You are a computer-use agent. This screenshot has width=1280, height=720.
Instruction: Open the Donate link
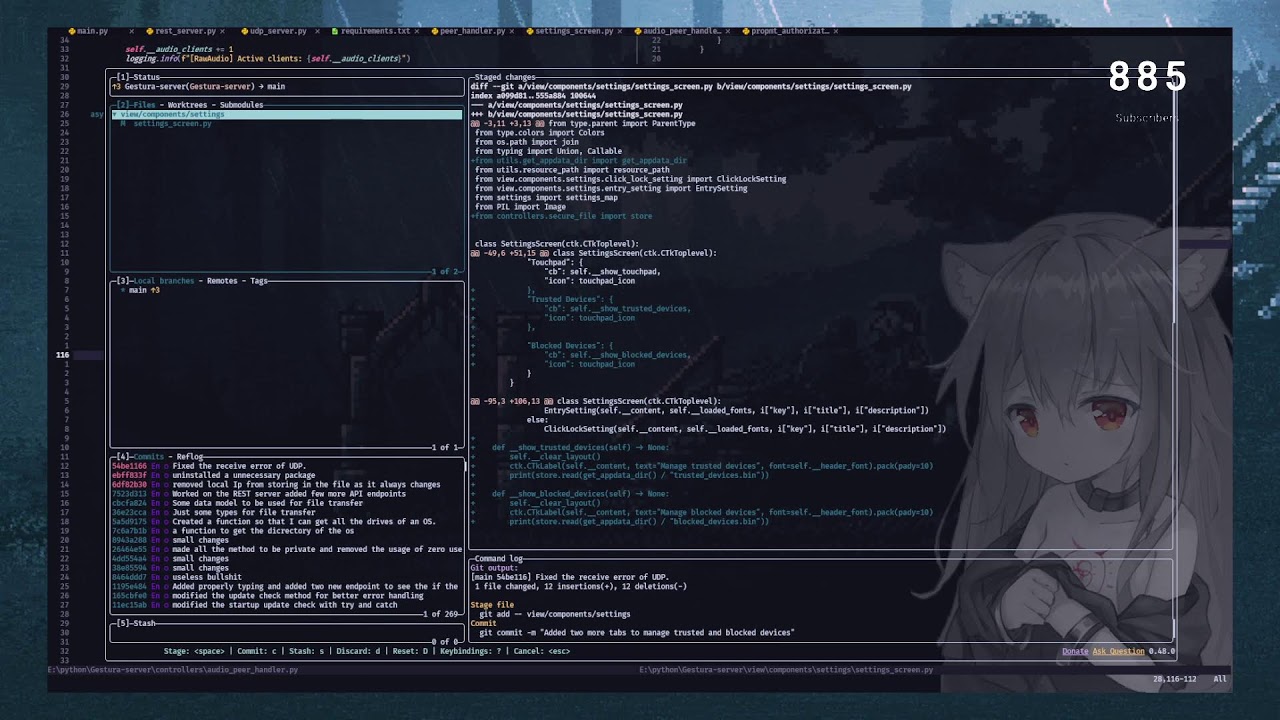pos(1075,651)
